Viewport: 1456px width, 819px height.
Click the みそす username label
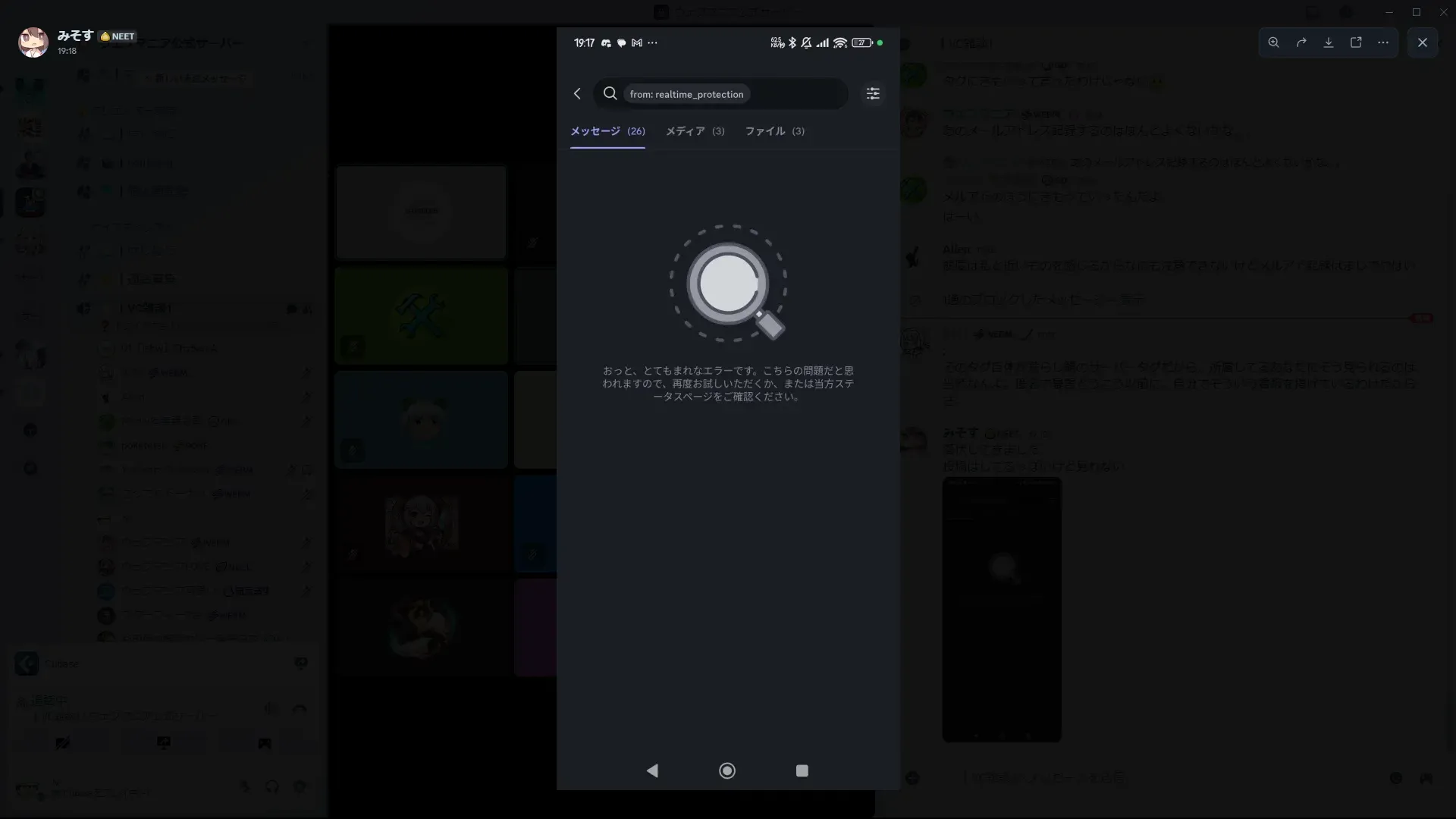click(x=75, y=35)
